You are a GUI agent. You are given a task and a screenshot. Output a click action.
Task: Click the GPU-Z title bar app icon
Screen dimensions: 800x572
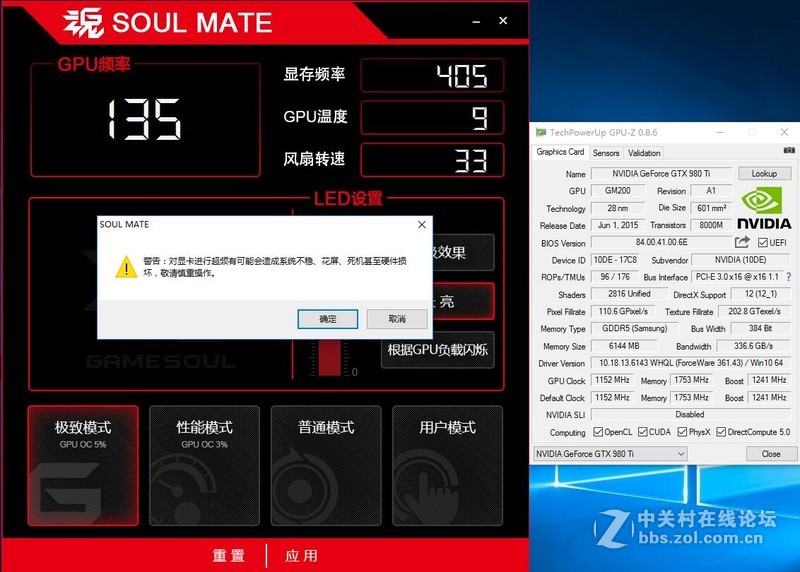(x=540, y=133)
